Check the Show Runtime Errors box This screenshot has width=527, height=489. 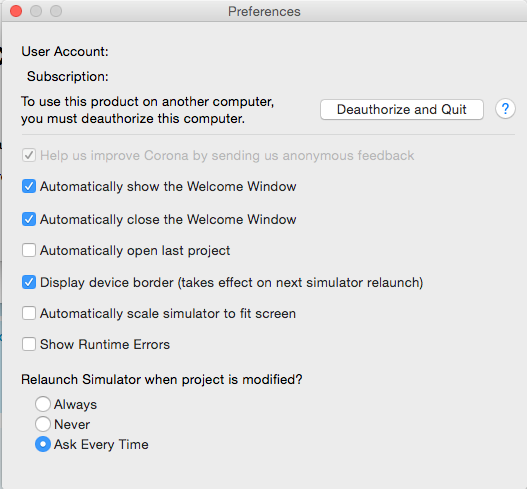(x=29, y=344)
